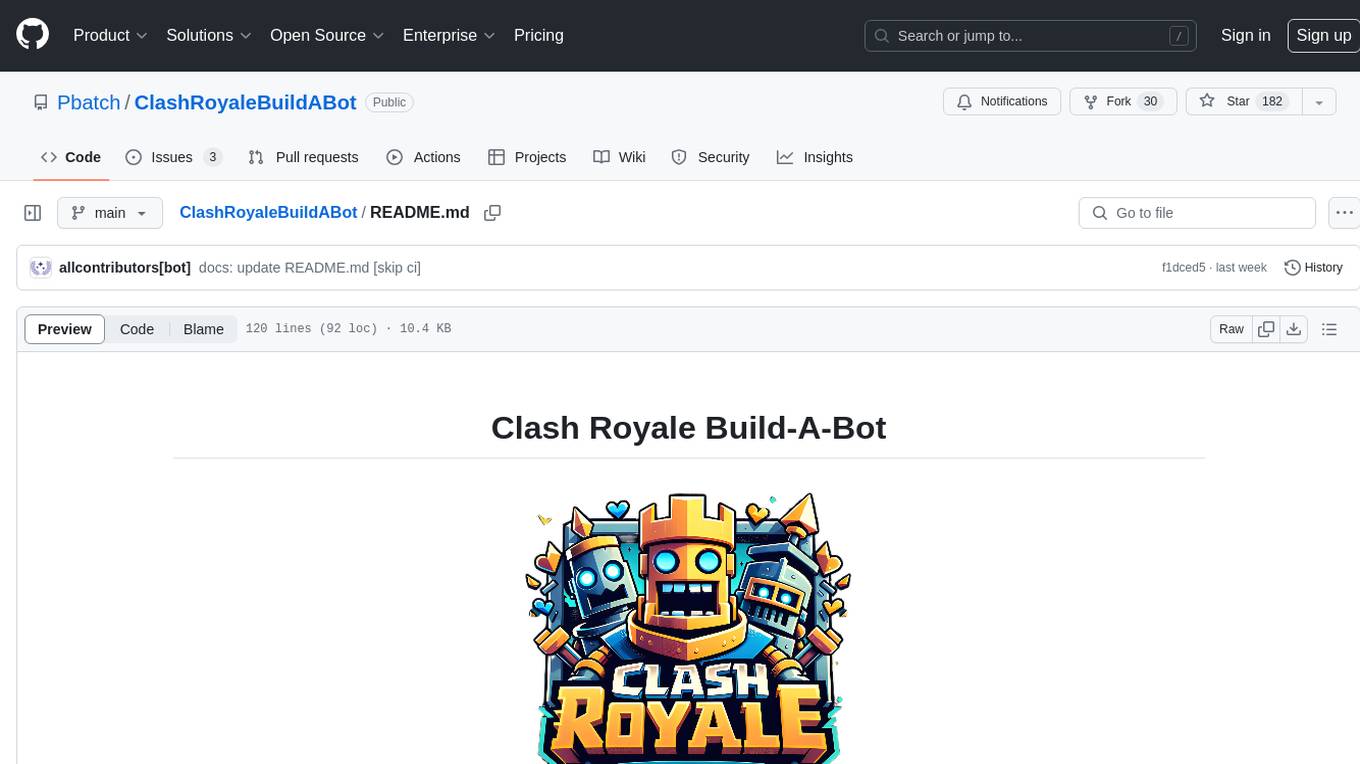Image resolution: width=1360 pixels, height=764 pixels.
Task: Click the allcontributors bot avatar
Action: pos(41,267)
